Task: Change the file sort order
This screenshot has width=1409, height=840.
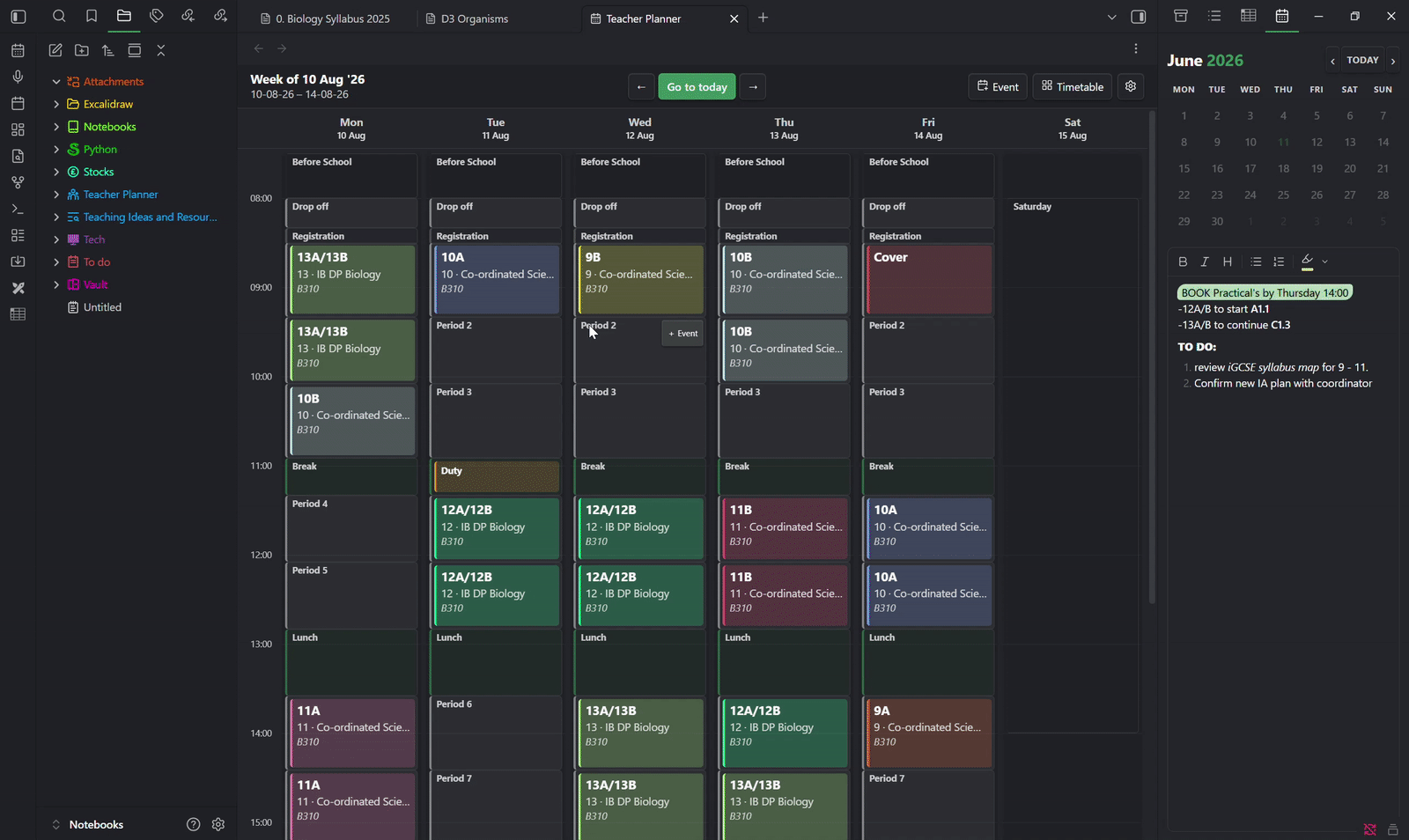Action: coord(107,50)
